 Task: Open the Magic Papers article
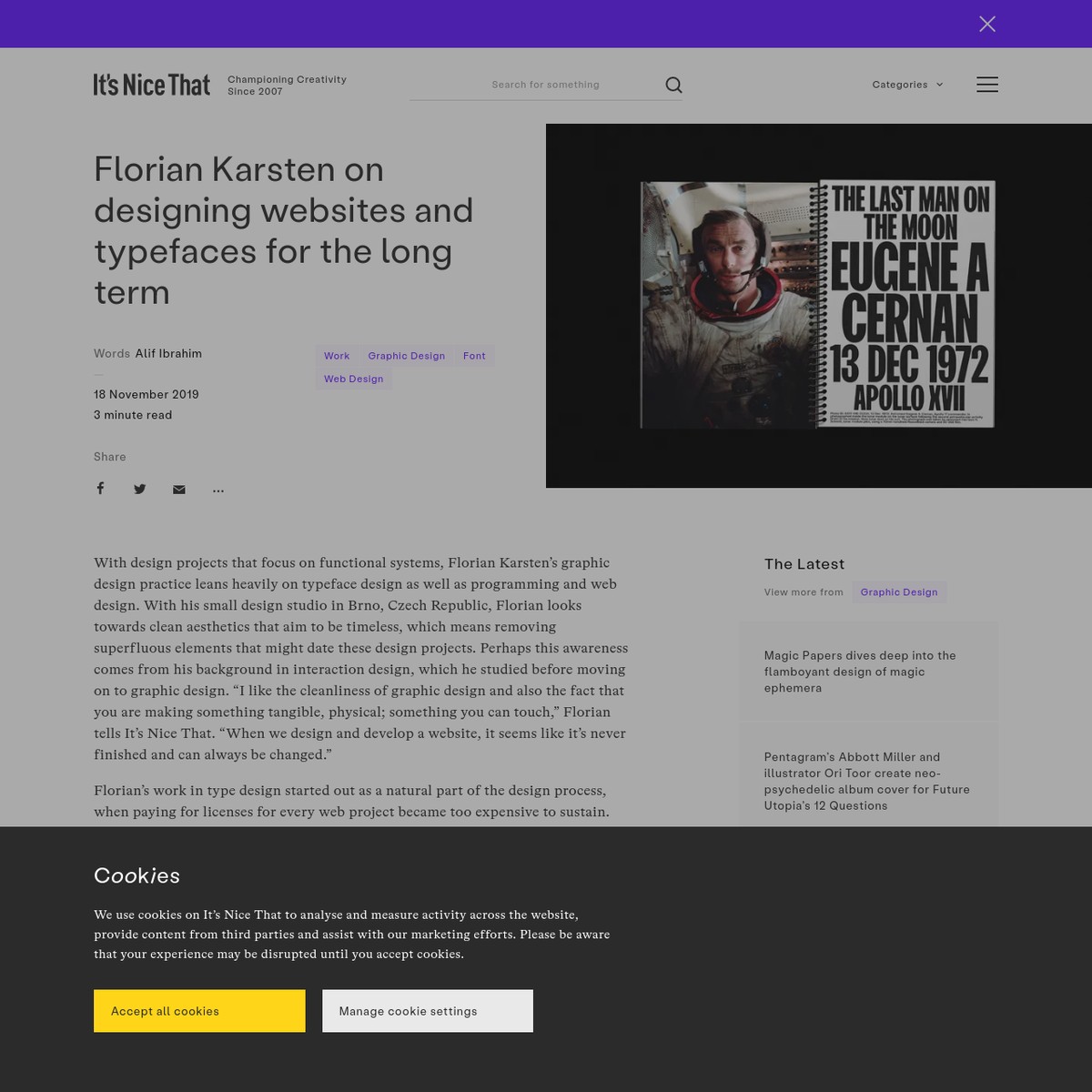tap(859, 671)
